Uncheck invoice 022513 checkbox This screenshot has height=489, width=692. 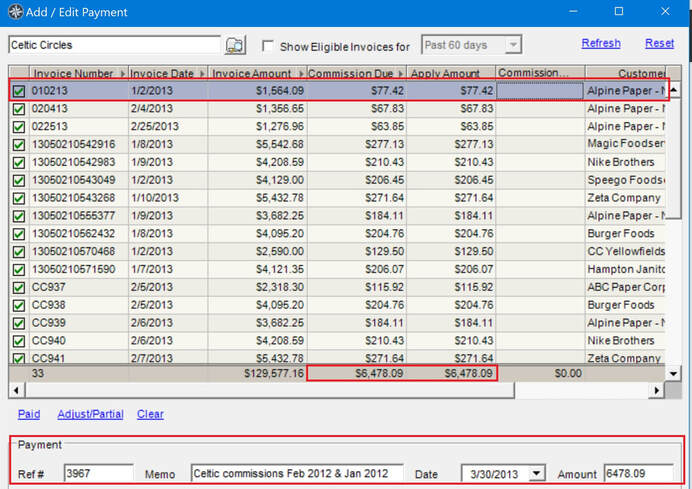19,127
